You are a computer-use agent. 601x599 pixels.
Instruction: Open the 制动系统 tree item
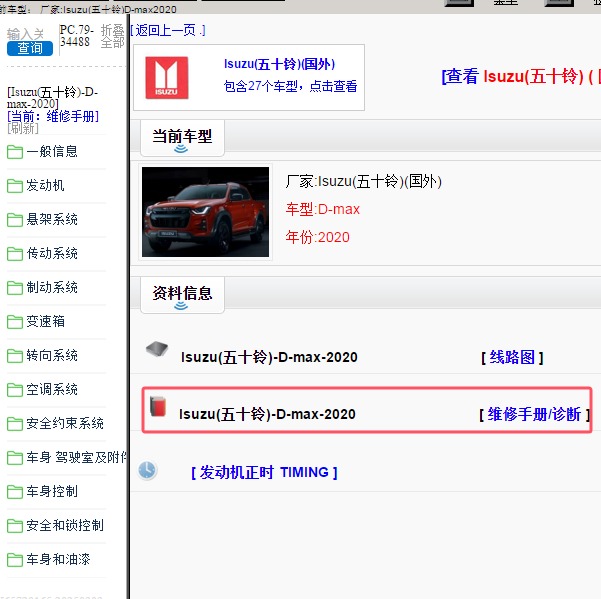(52, 287)
